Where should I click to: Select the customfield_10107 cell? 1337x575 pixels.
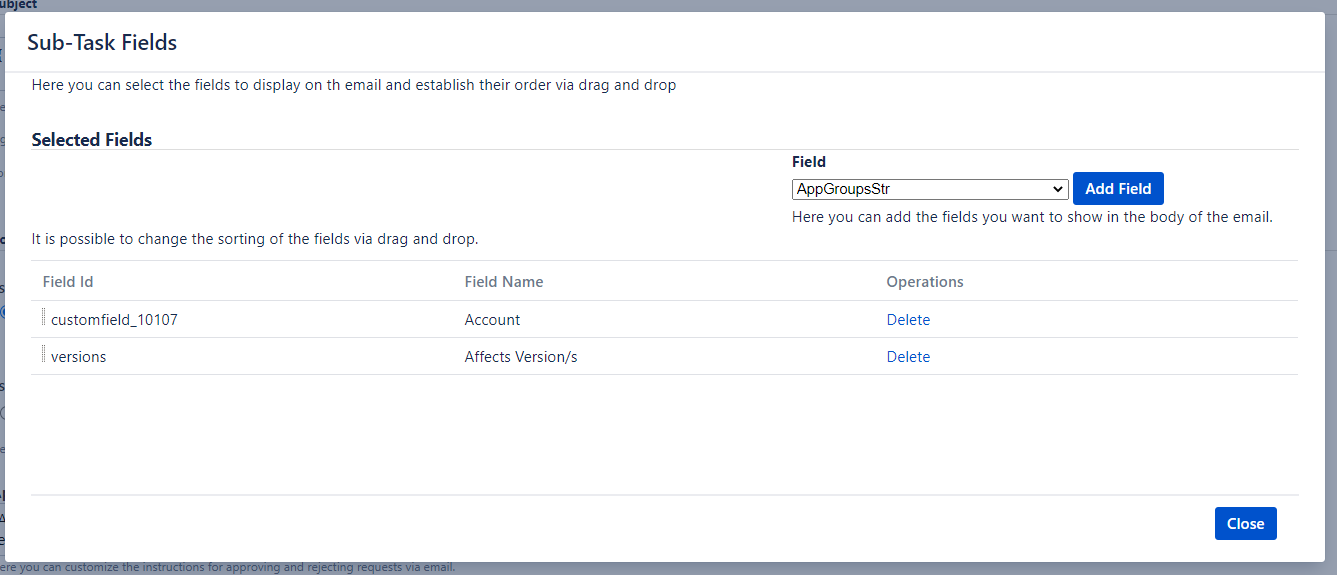114,320
